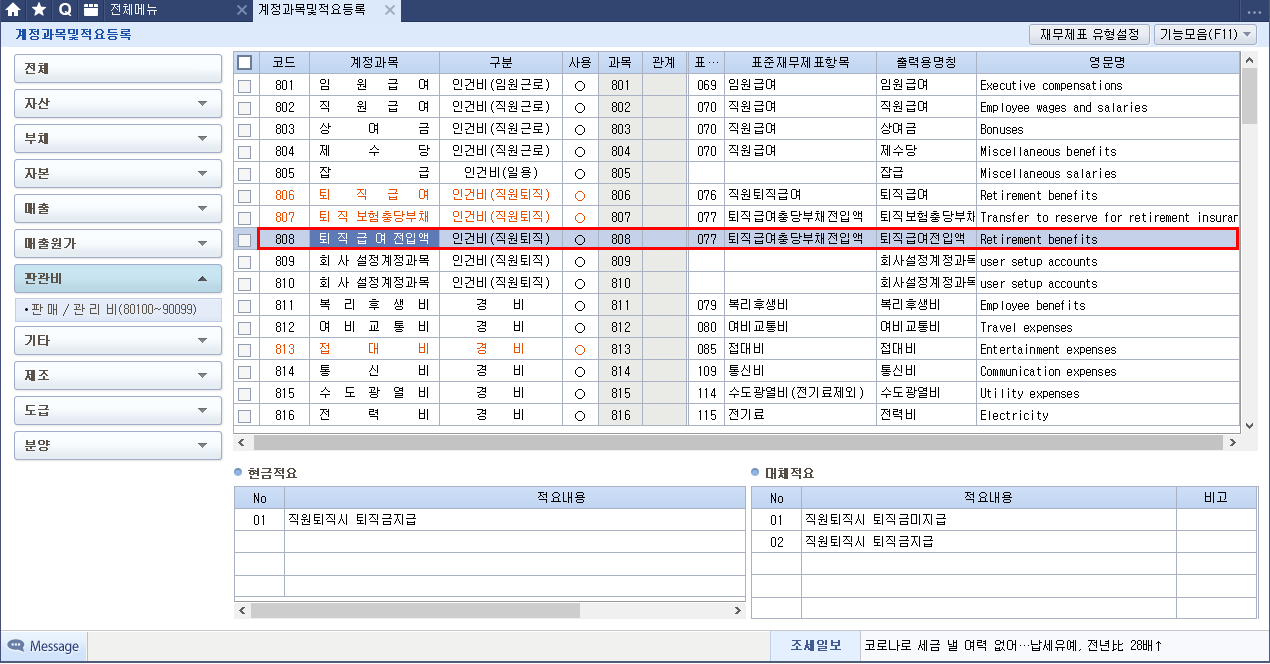Image resolution: width=1270 pixels, height=664 pixels.
Task: Check the box for code 805
Action: coord(245,174)
